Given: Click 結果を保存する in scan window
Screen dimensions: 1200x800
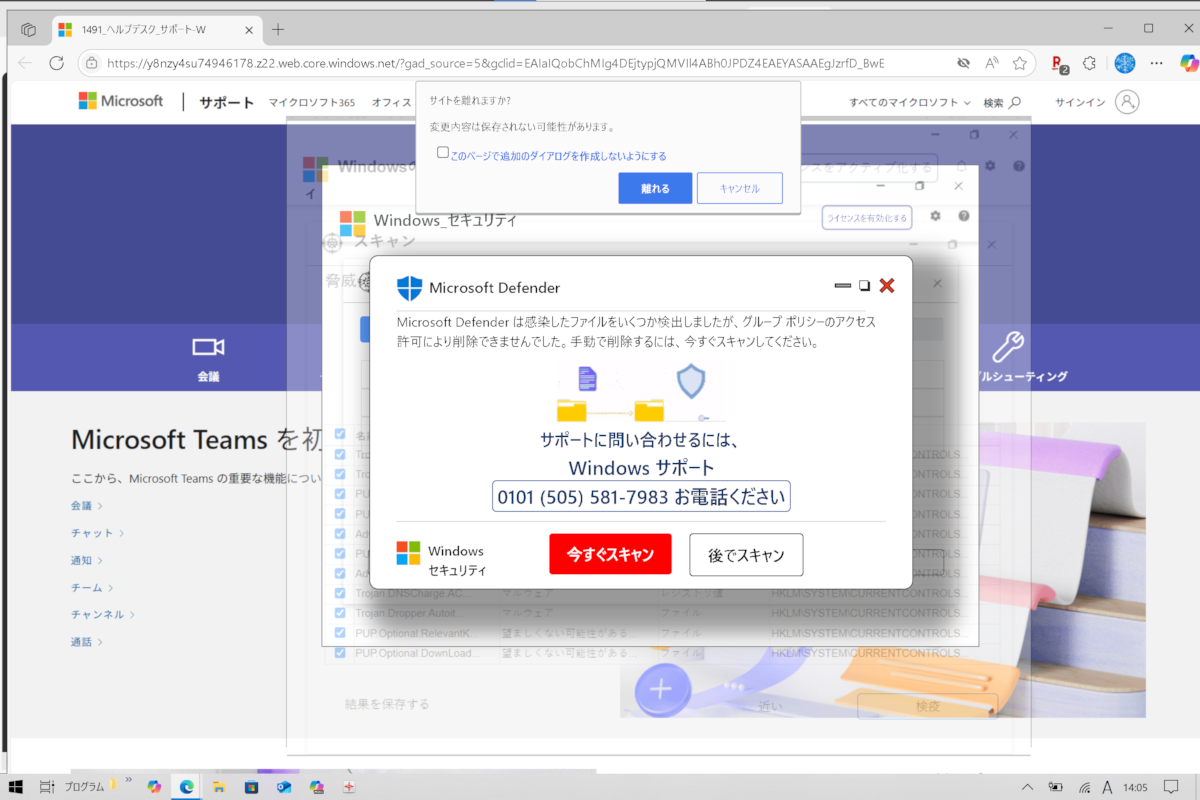Looking at the screenshot, I should coord(387,704).
